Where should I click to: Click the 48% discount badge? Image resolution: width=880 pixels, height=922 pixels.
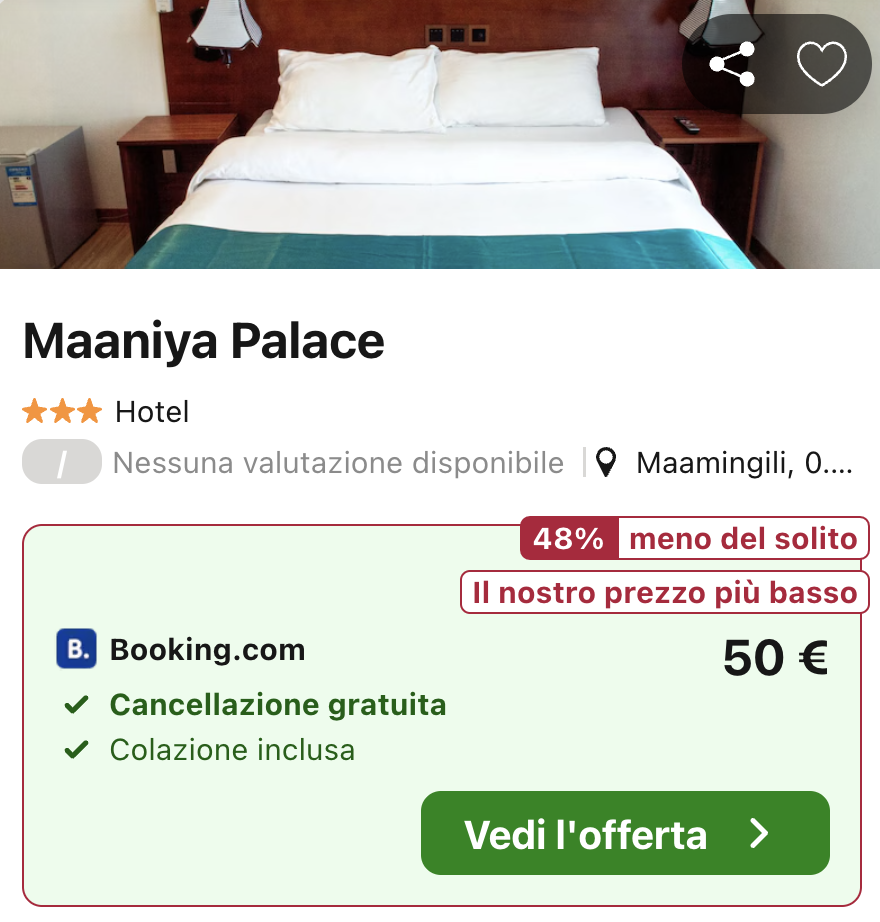click(x=569, y=540)
